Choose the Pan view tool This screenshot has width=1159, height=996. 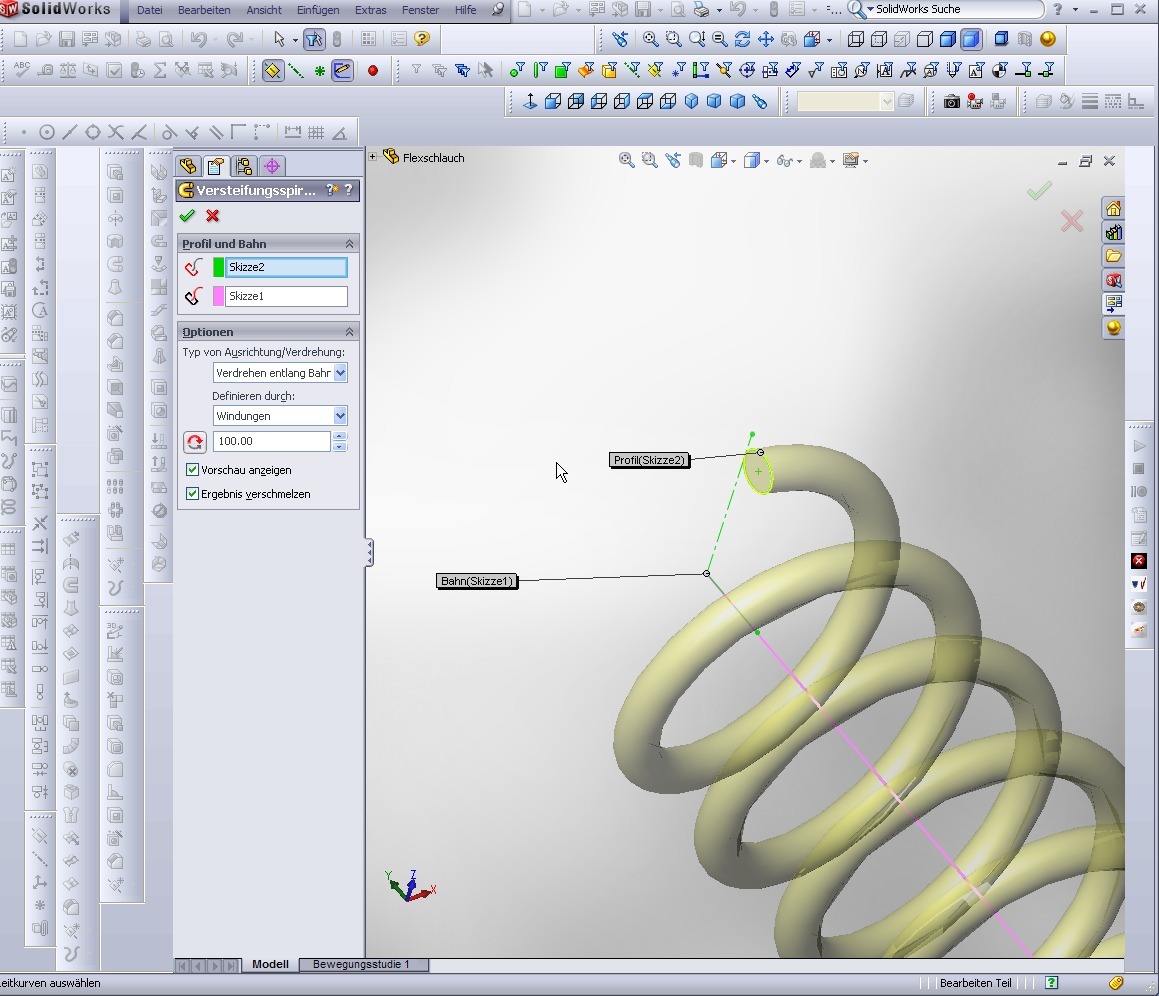point(766,39)
